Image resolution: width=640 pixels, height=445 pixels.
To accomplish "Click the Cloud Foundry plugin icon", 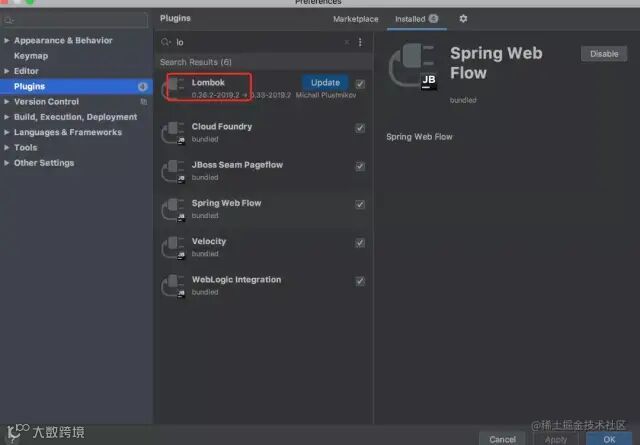I will (x=173, y=132).
